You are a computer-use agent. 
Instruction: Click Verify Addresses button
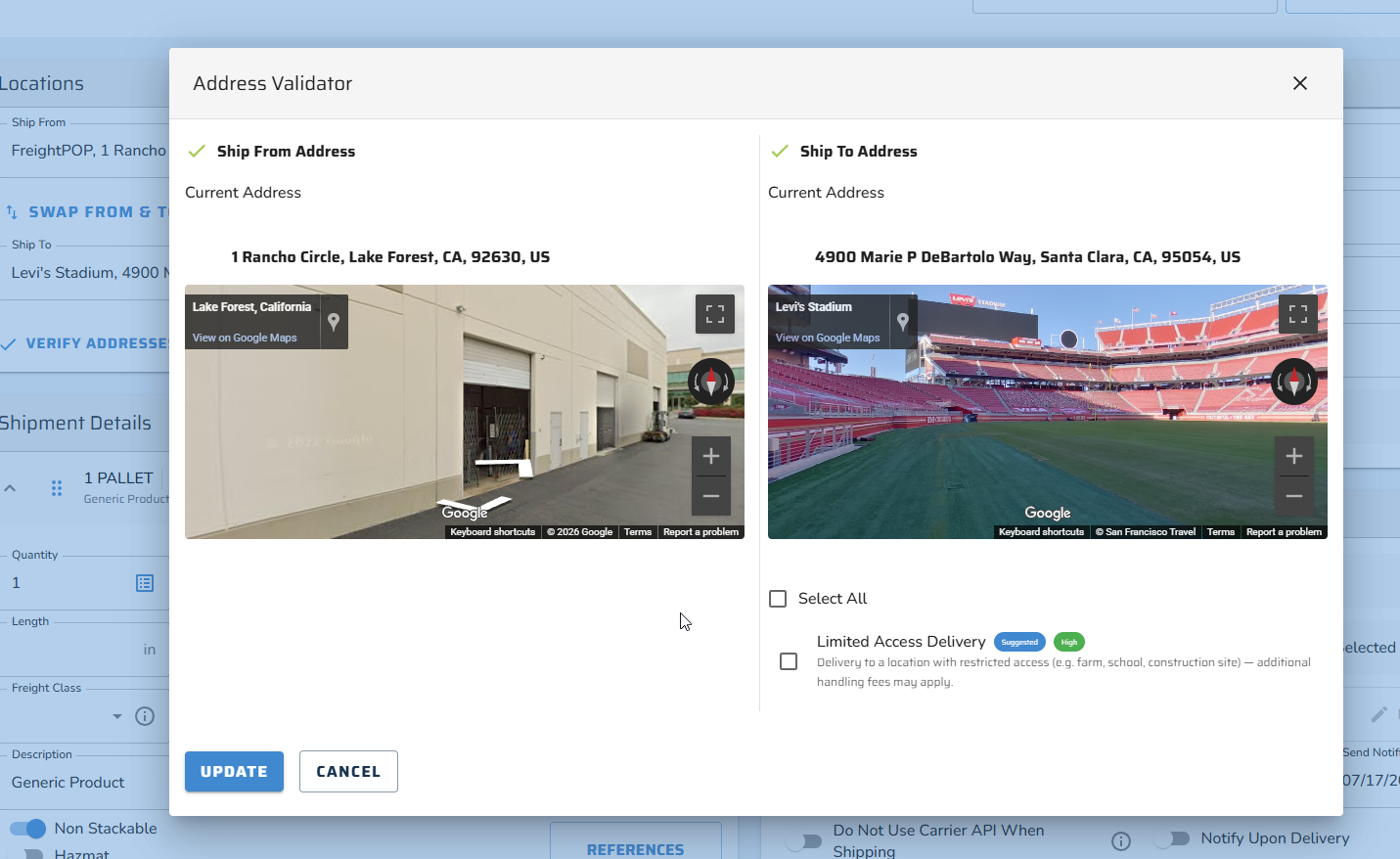coord(86,343)
